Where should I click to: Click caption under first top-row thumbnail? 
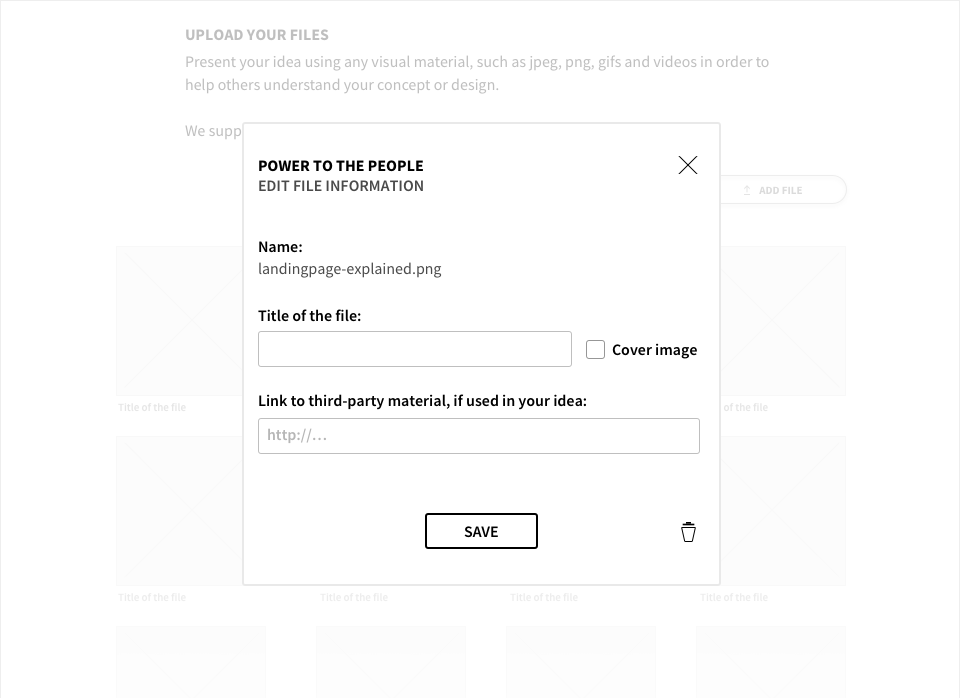pyautogui.click(x=152, y=407)
